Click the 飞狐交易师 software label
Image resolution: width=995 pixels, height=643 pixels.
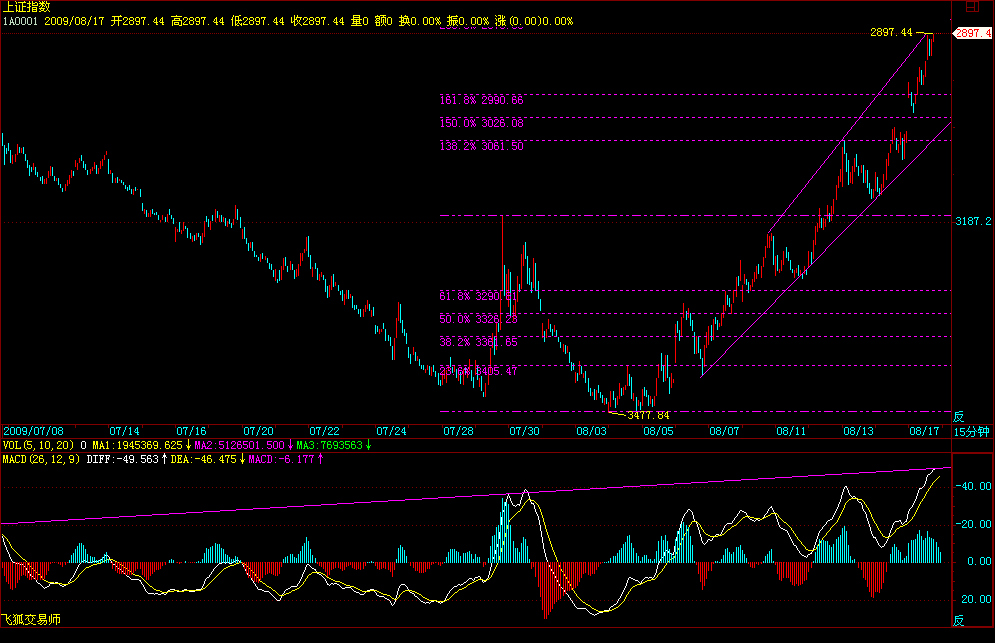tap(31, 620)
